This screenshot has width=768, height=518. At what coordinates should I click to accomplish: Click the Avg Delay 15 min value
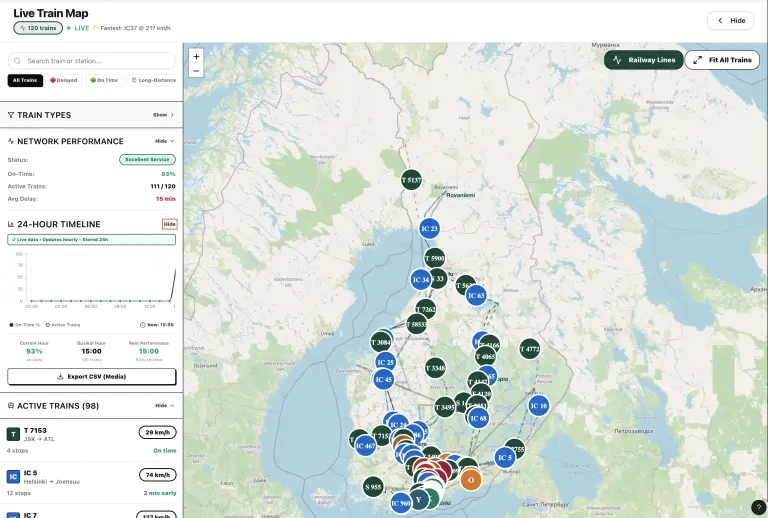pos(166,199)
